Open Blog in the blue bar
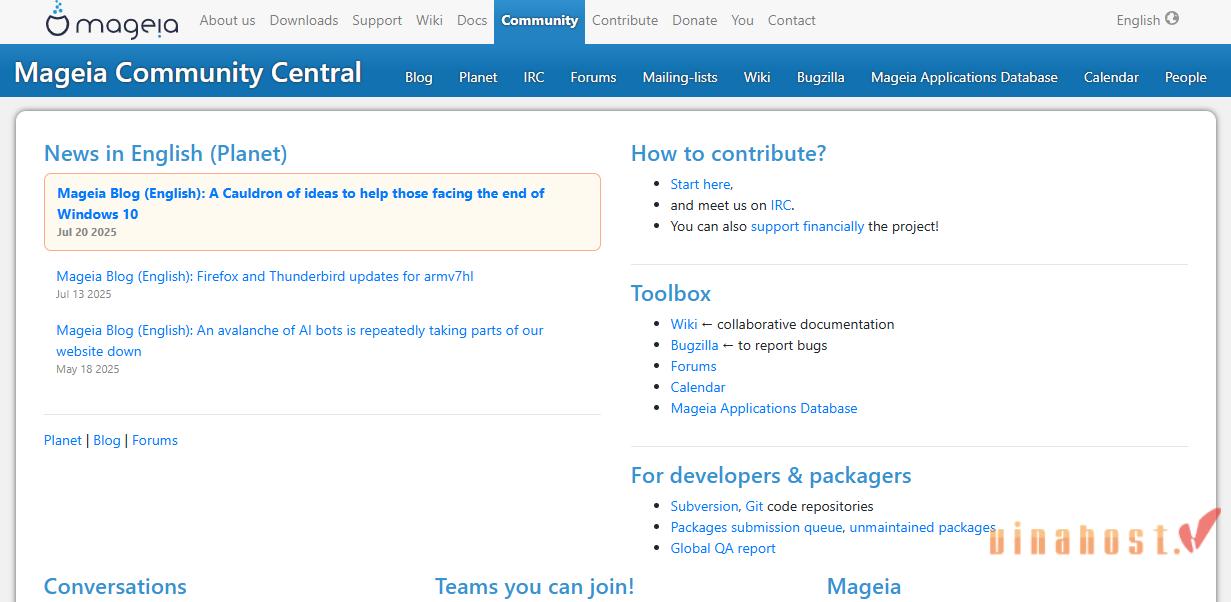Viewport: 1231px width, 602px height. (x=419, y=77)
